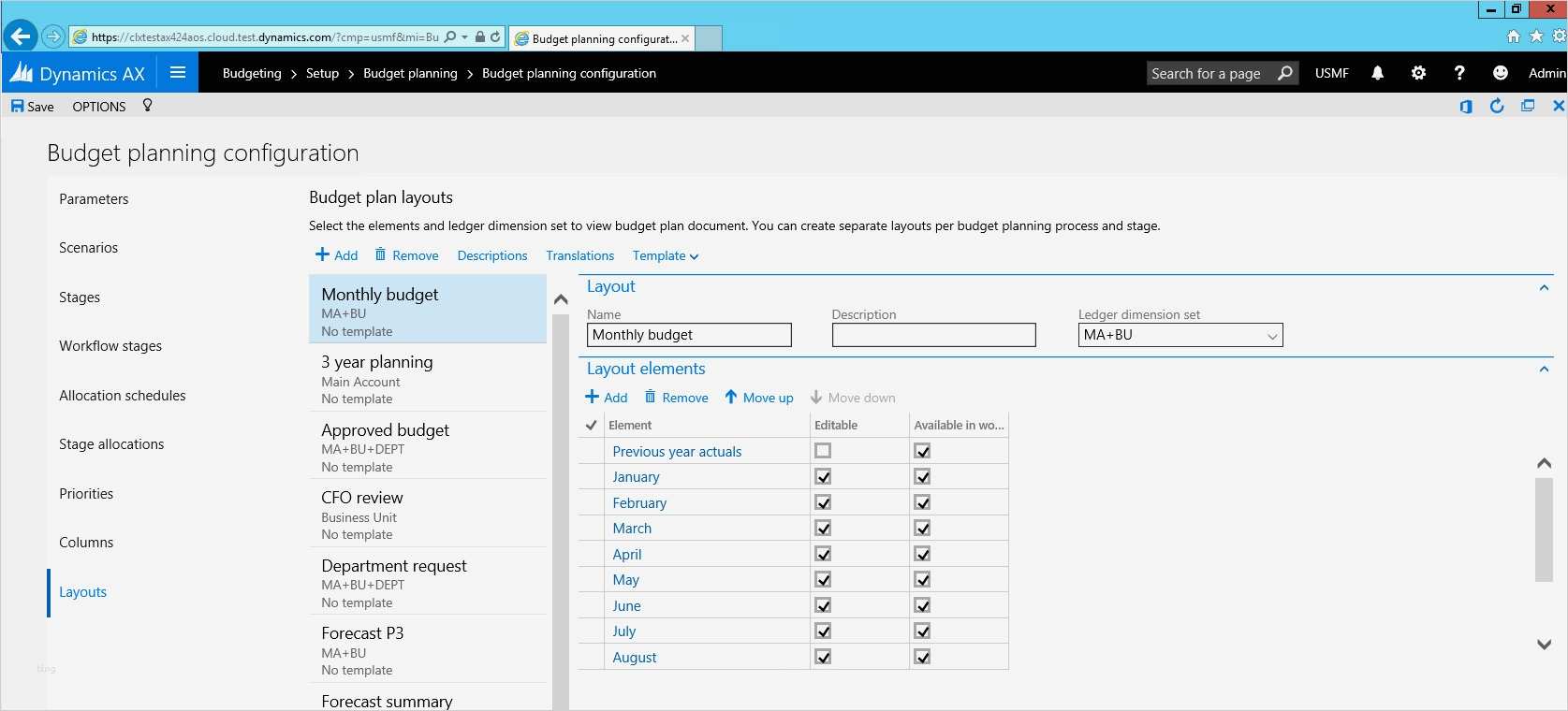Viewport: 1568px width, 711px height.
Task: Open the Template dropdown menu
Action: click(666, 255)
